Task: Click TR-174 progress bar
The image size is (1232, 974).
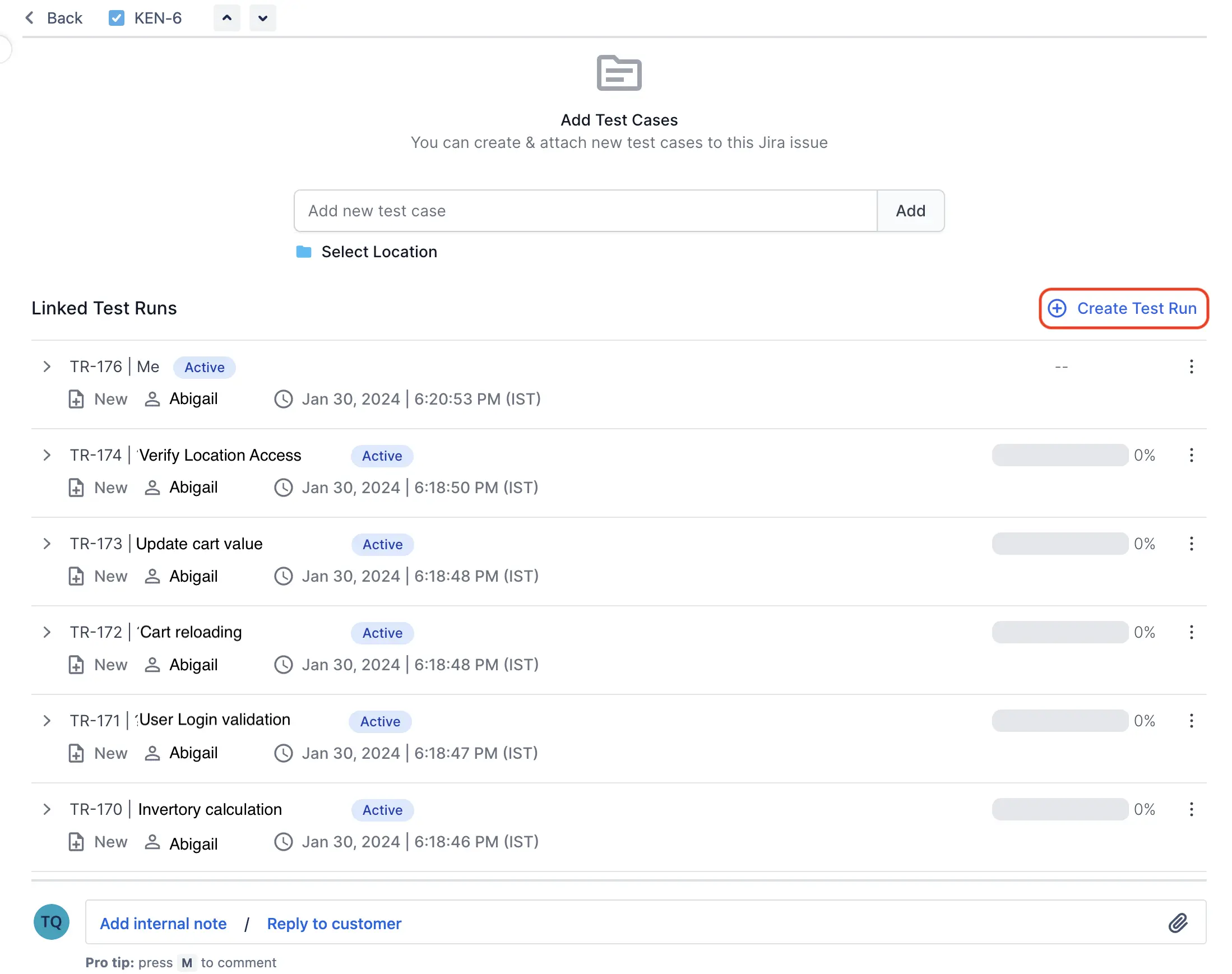Action: tap(1059, 455)
